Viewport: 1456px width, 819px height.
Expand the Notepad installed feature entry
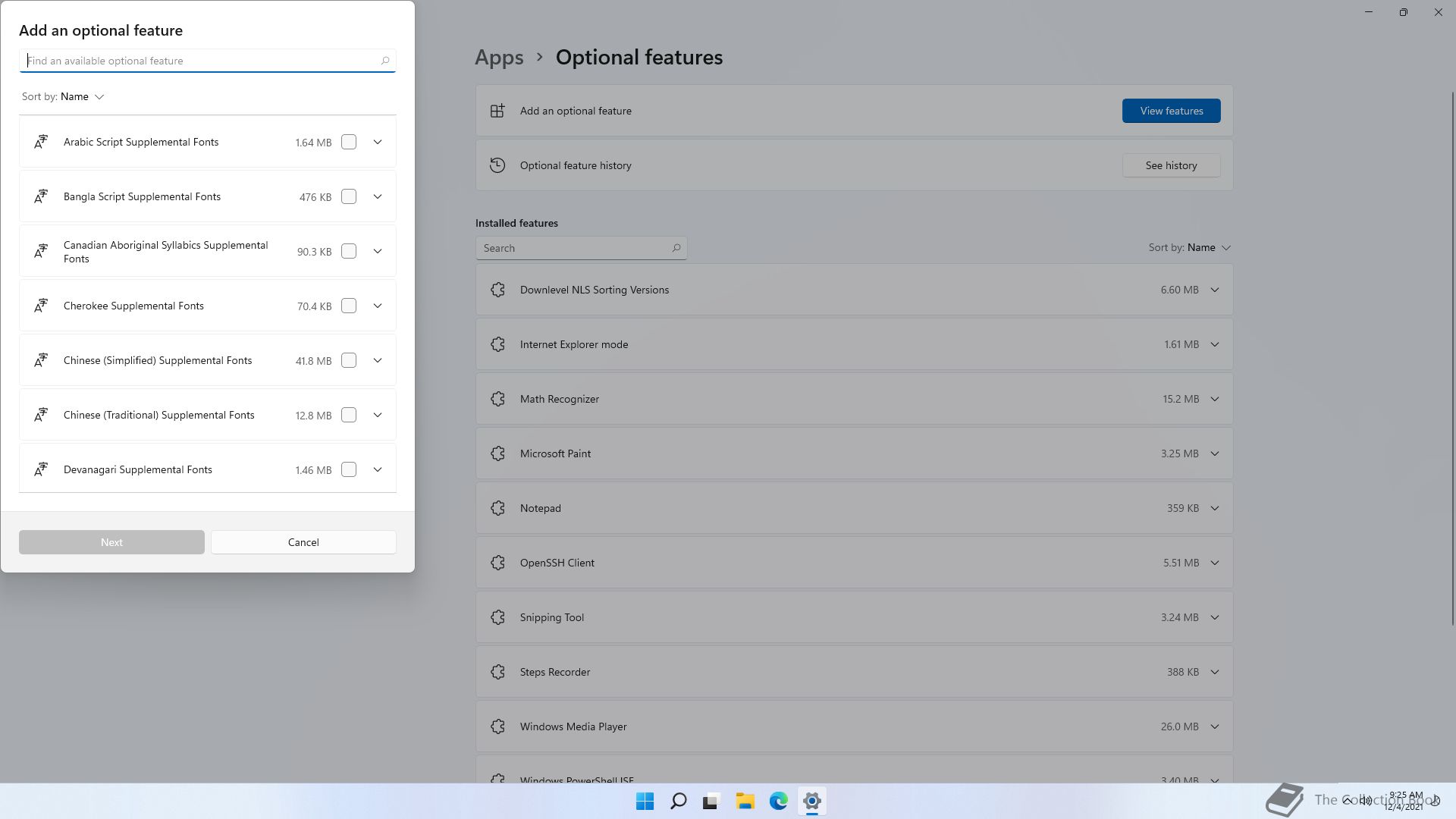pos(1214,508)
